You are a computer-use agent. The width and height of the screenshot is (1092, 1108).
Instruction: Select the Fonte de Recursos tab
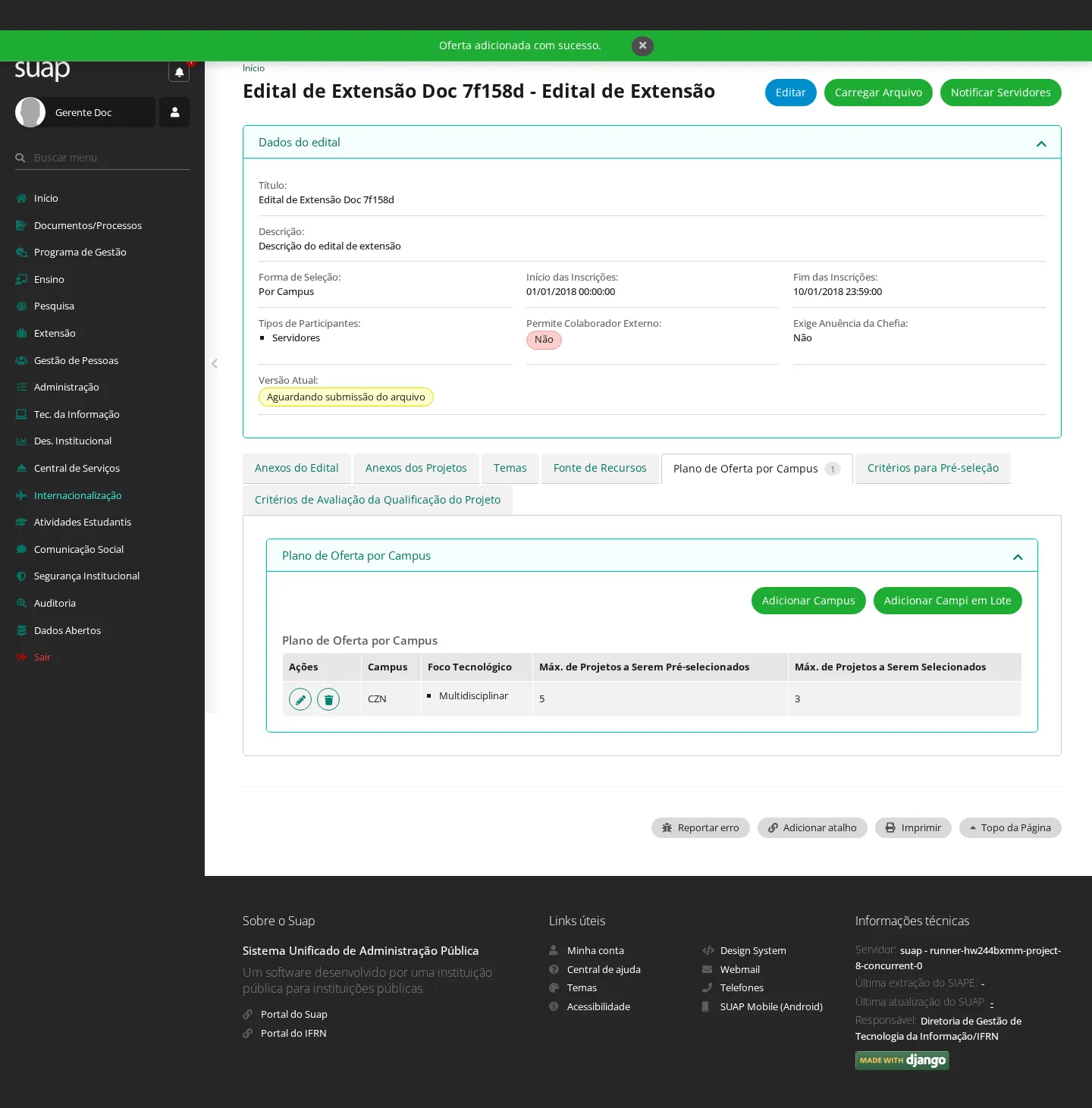pyautogui.click(x=600, y=468)
